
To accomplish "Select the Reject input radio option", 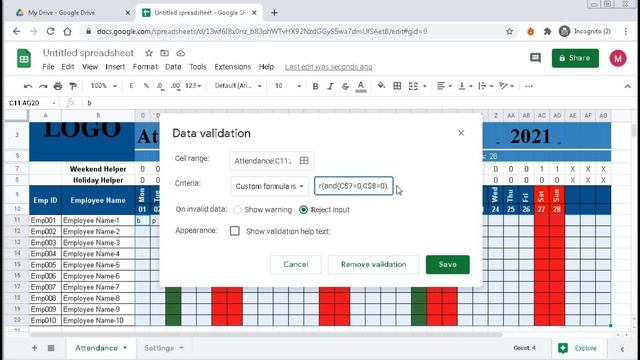I will coord(303,210).
